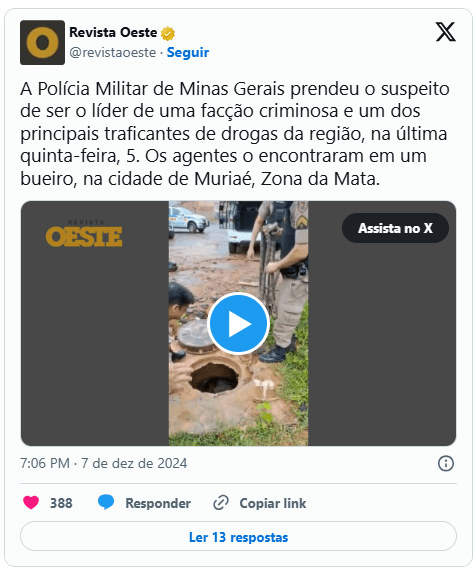
Task: Click the Revista Oeste display name
Action: tap(113, 33)
